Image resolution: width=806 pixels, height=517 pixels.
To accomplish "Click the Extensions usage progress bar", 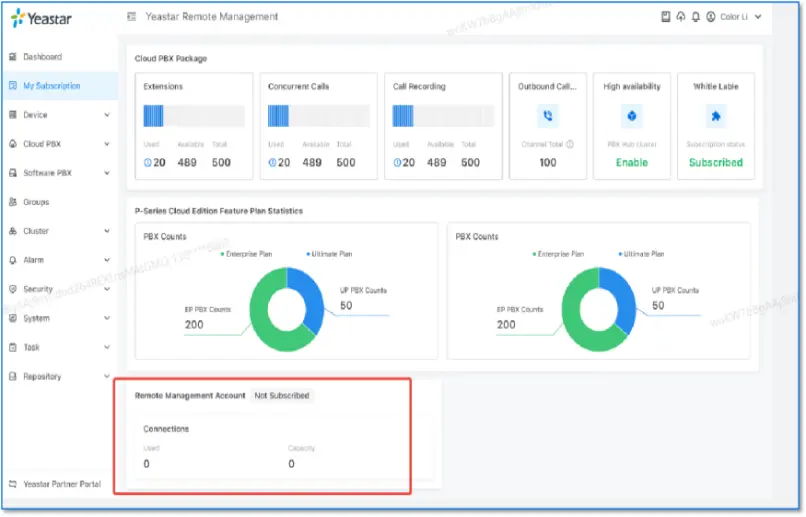I will pos(194,116).
